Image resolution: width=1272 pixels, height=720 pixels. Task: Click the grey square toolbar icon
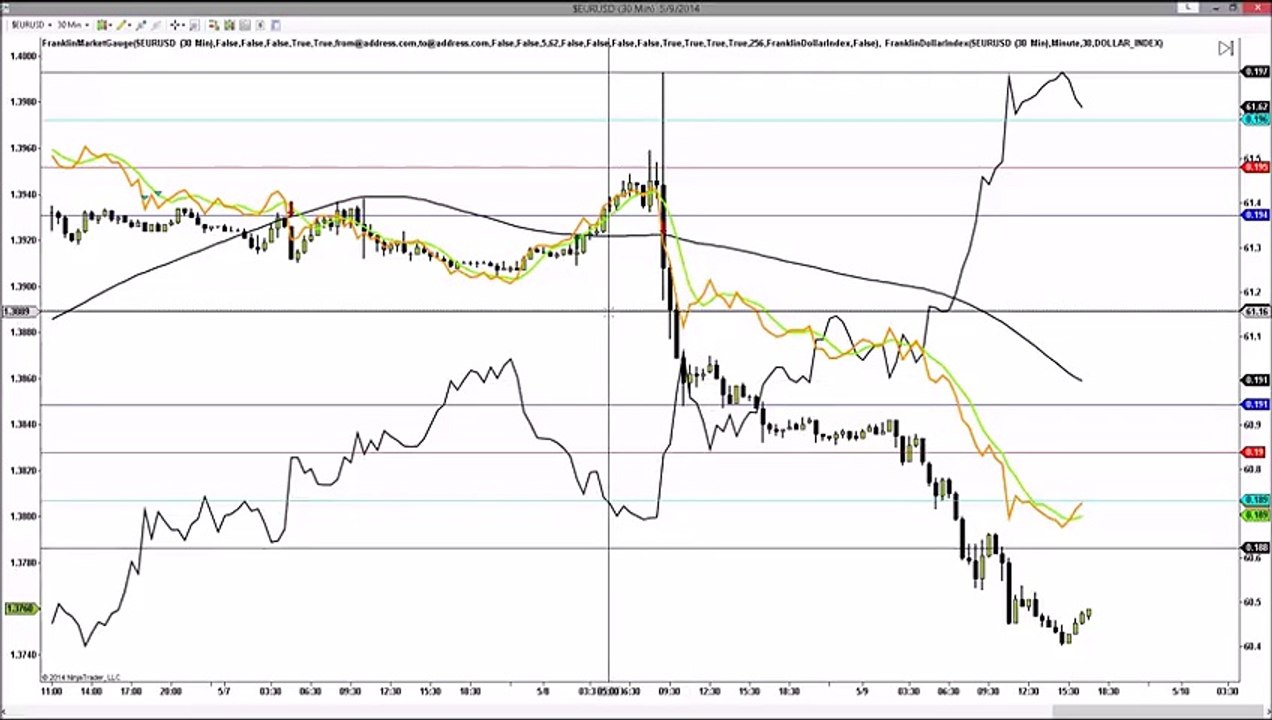click(x=245, y=25)
